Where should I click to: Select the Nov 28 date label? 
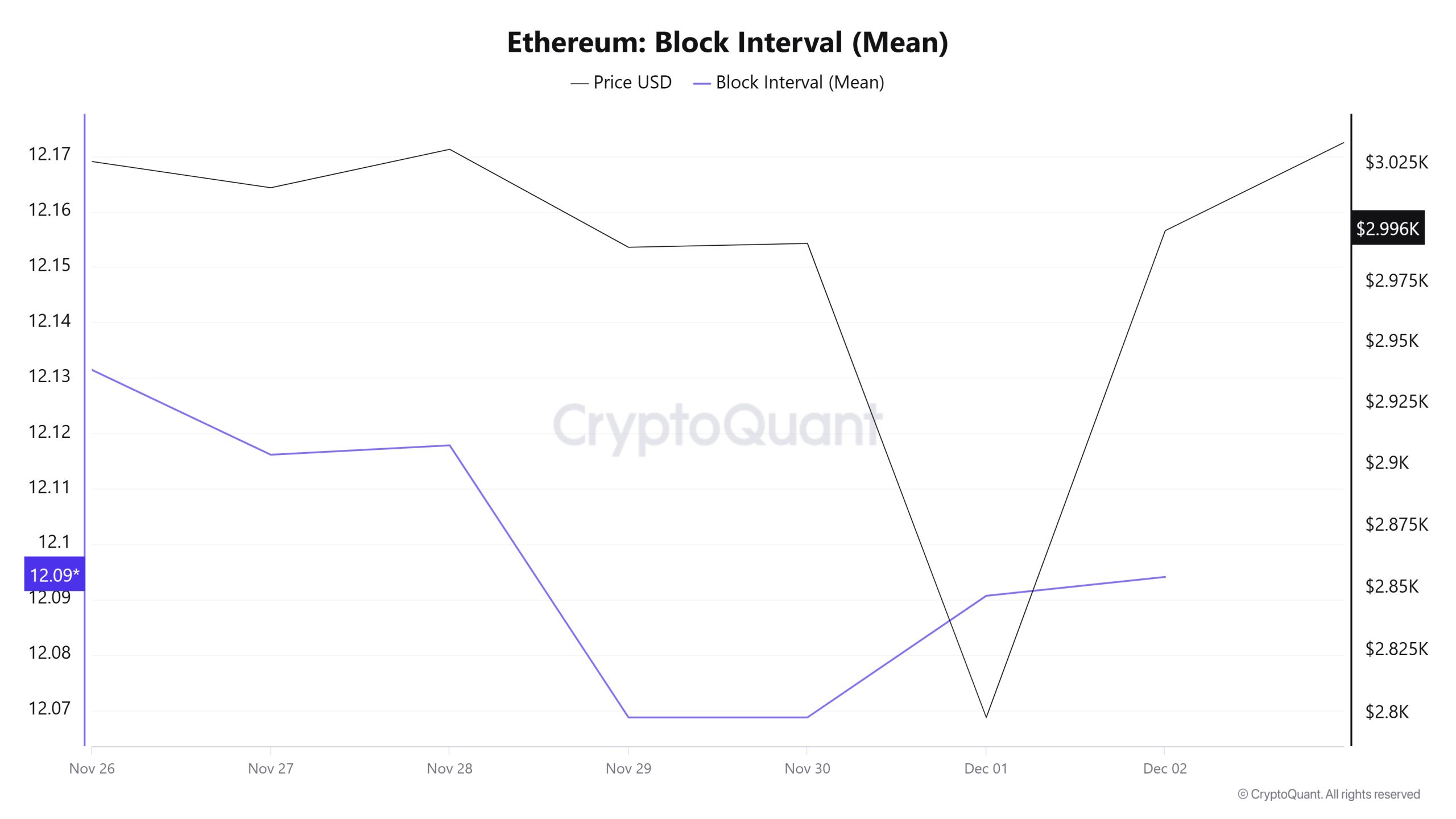[x=449, y=768]
